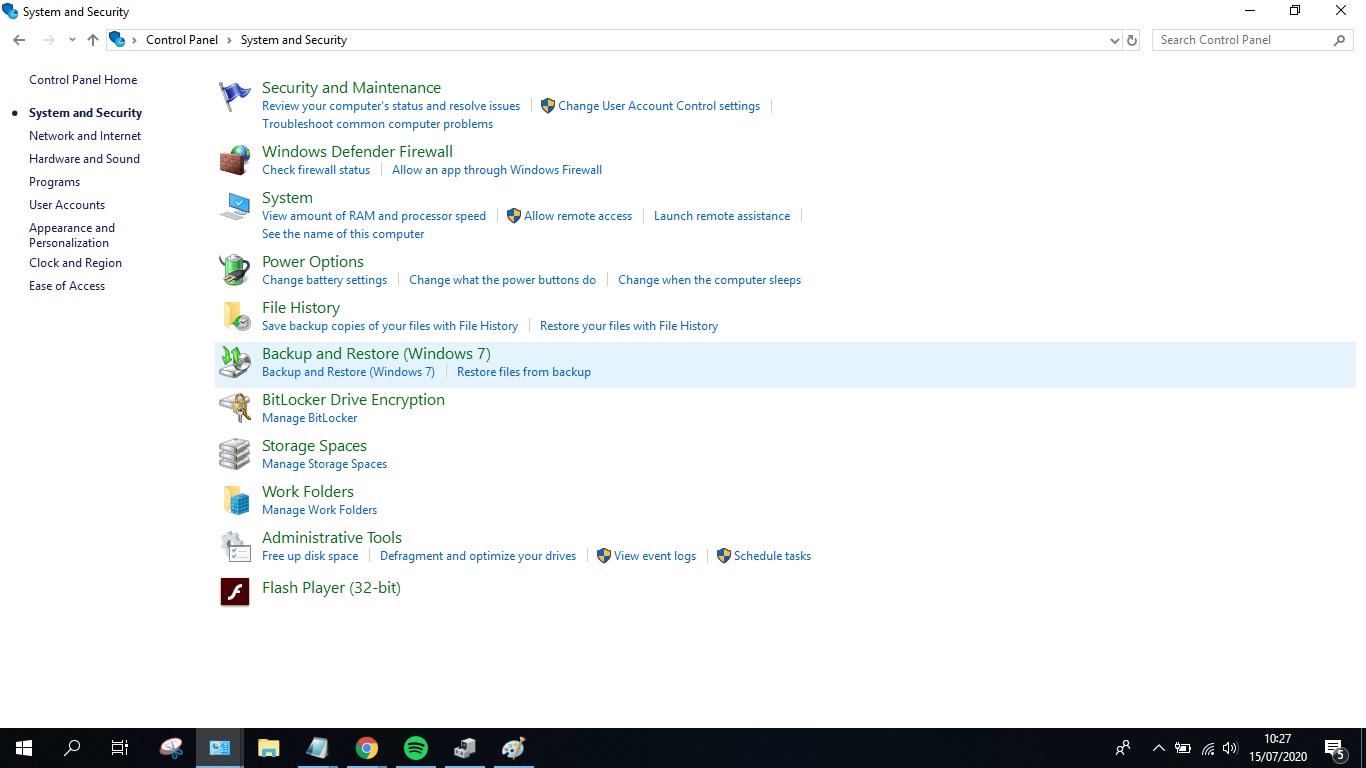Viewport: 1366px width, 768px height.
Task: Click Control Panel in the address breadcrumb
Action: point(182,40)
